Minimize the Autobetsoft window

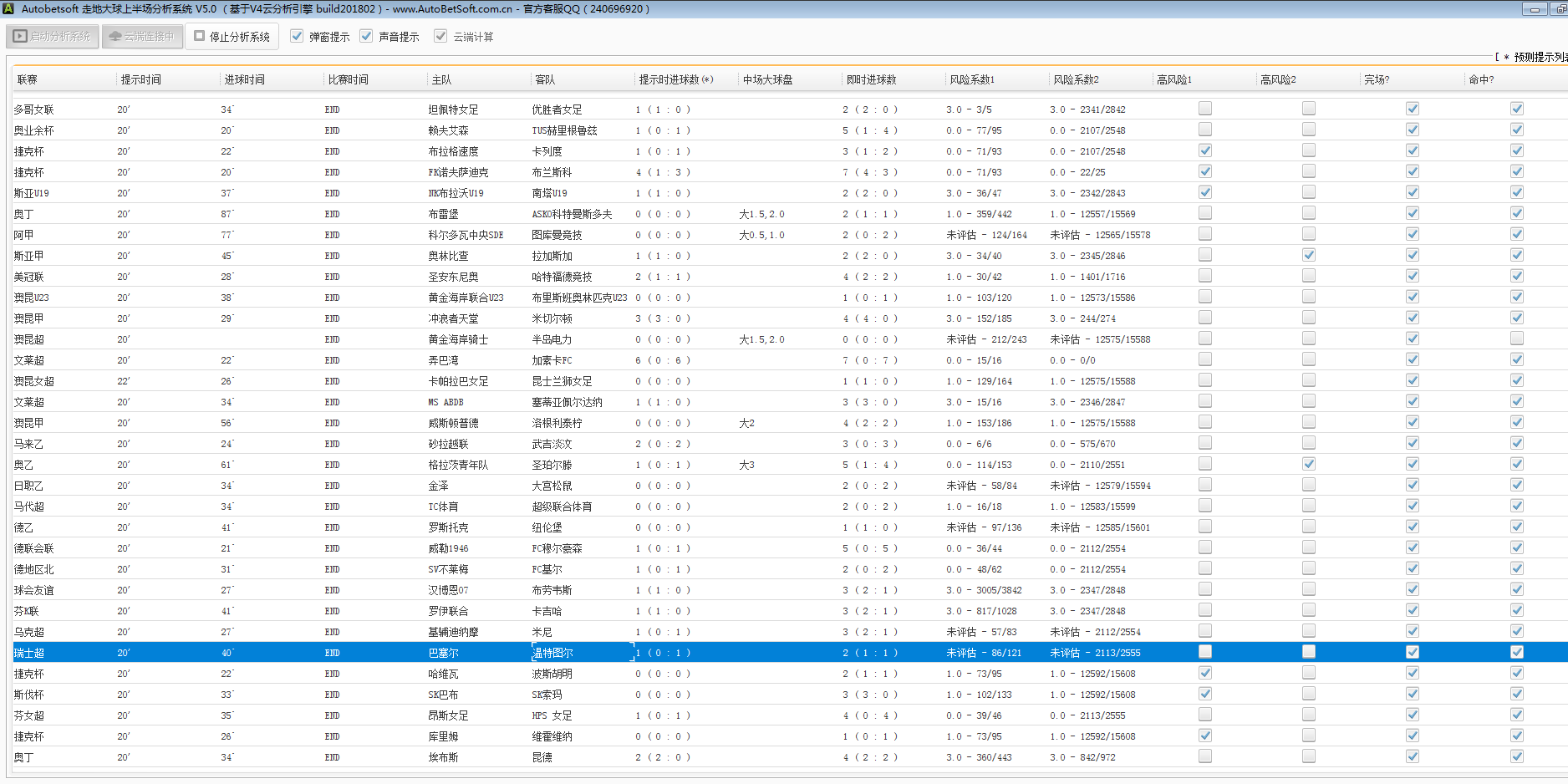(x=1533, y=9)
